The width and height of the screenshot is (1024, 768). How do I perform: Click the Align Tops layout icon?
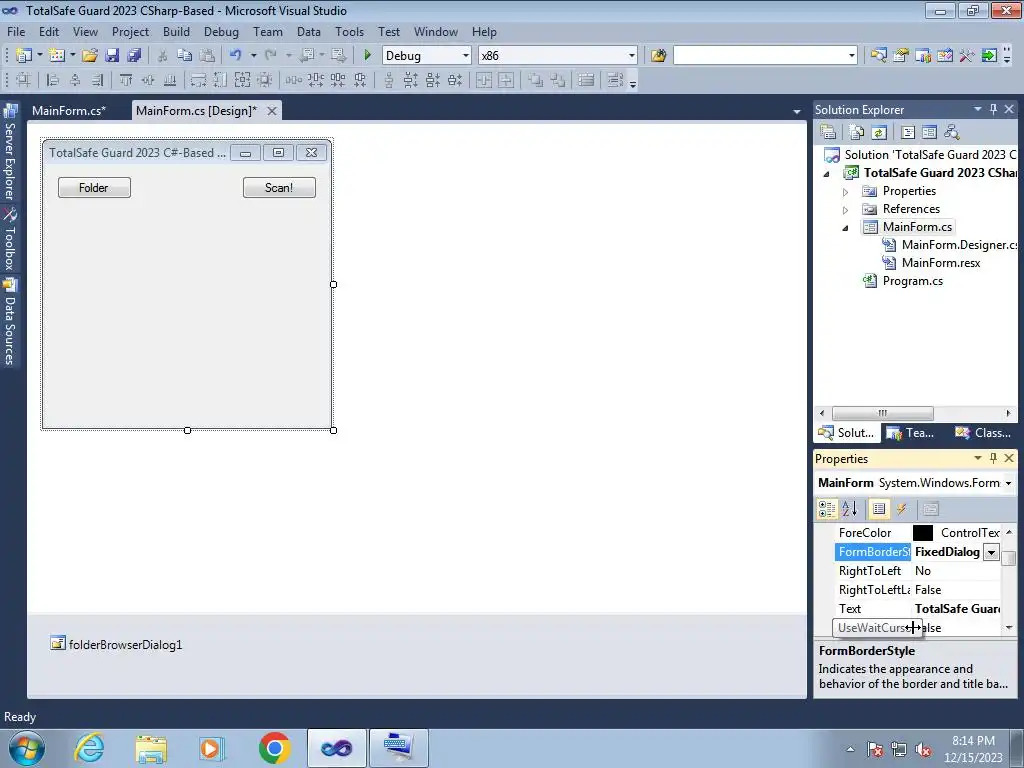[125, 80]
